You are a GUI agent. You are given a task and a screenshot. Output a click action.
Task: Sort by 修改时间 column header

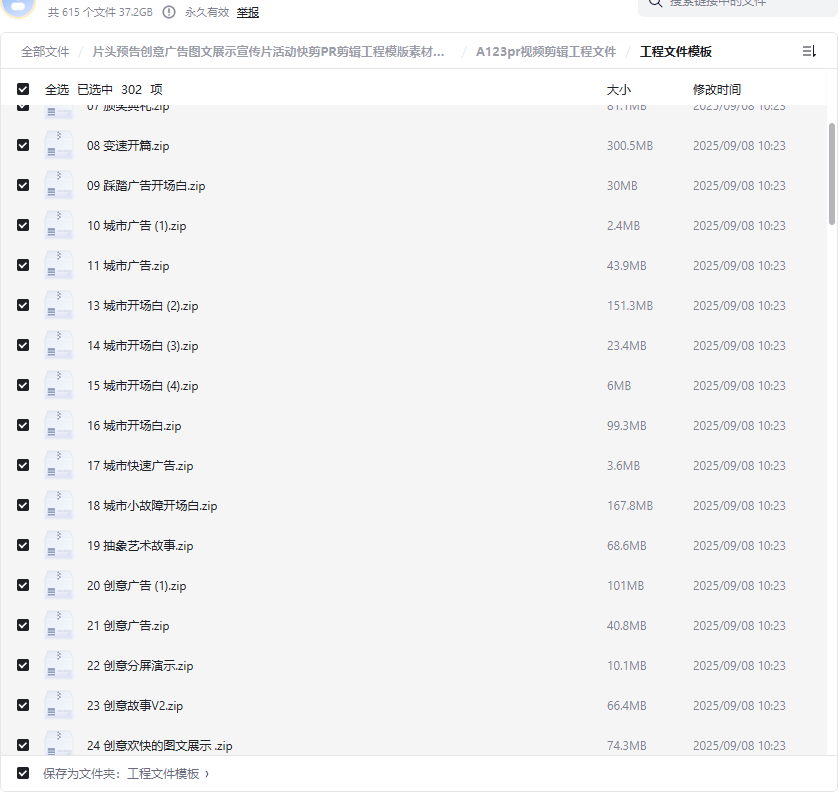717,89
